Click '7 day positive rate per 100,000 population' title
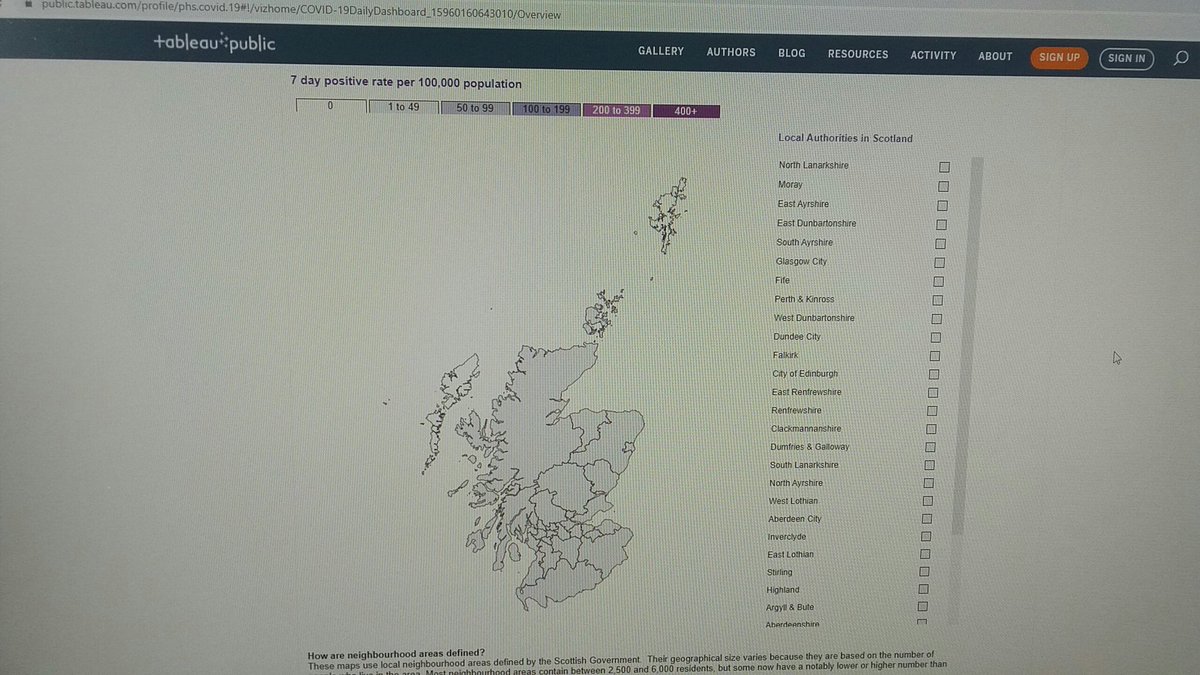Viewport: 1200px width, 675px height. point(405,84)
